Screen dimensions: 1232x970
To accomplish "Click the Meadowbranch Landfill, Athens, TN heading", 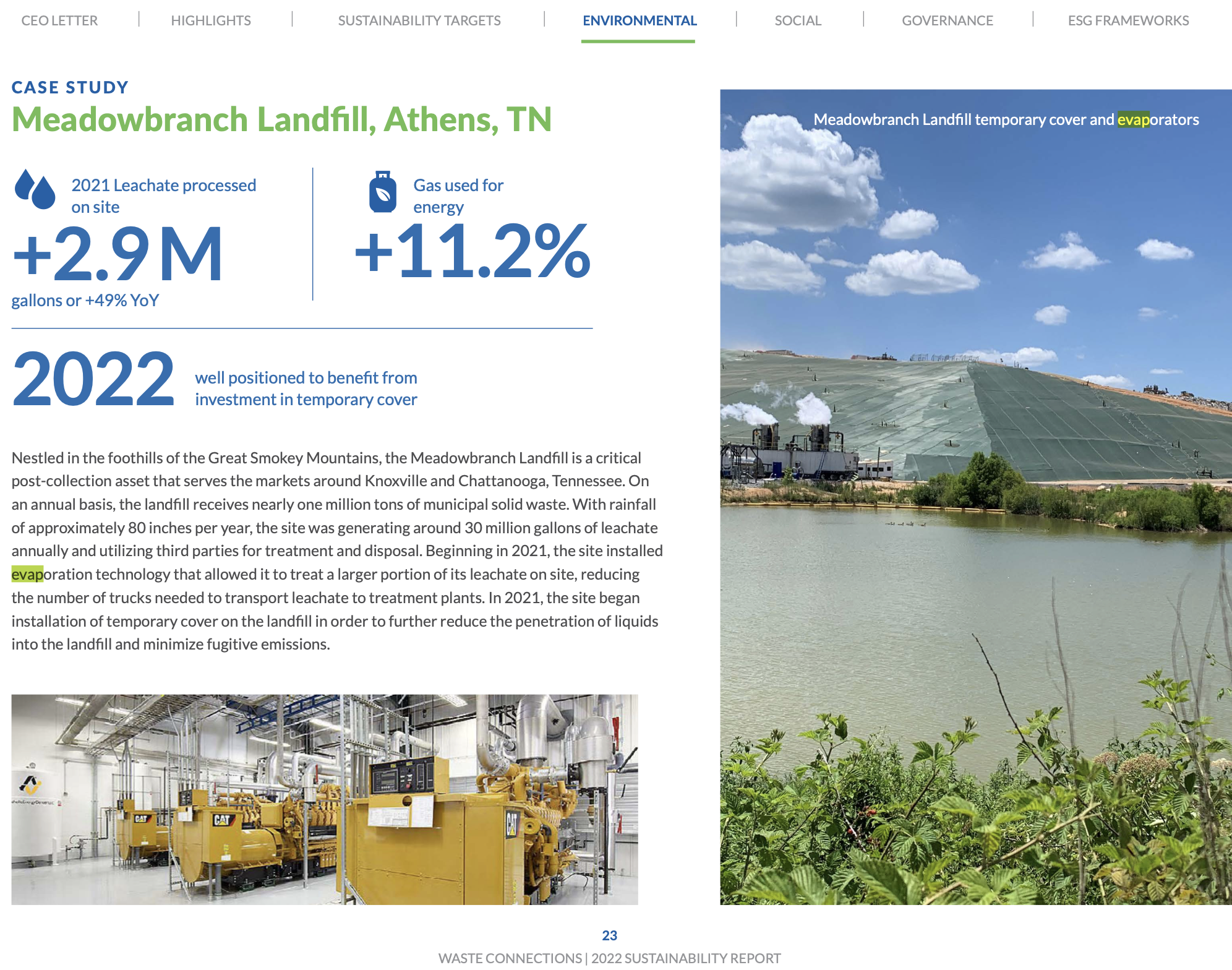I will pyautogui.click(x=281, y=119).
